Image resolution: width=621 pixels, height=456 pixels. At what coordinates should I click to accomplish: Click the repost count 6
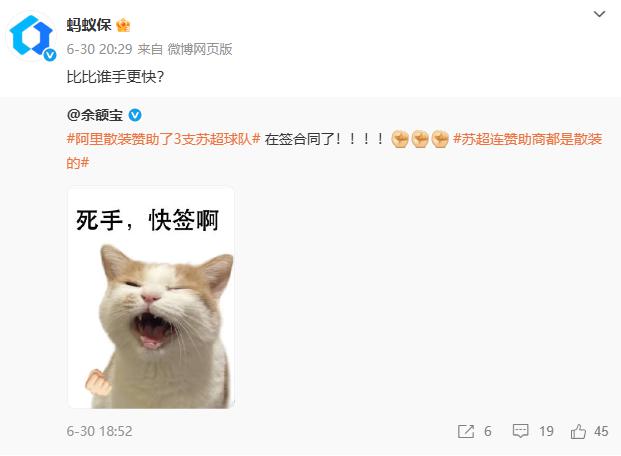tap(488, 431)
